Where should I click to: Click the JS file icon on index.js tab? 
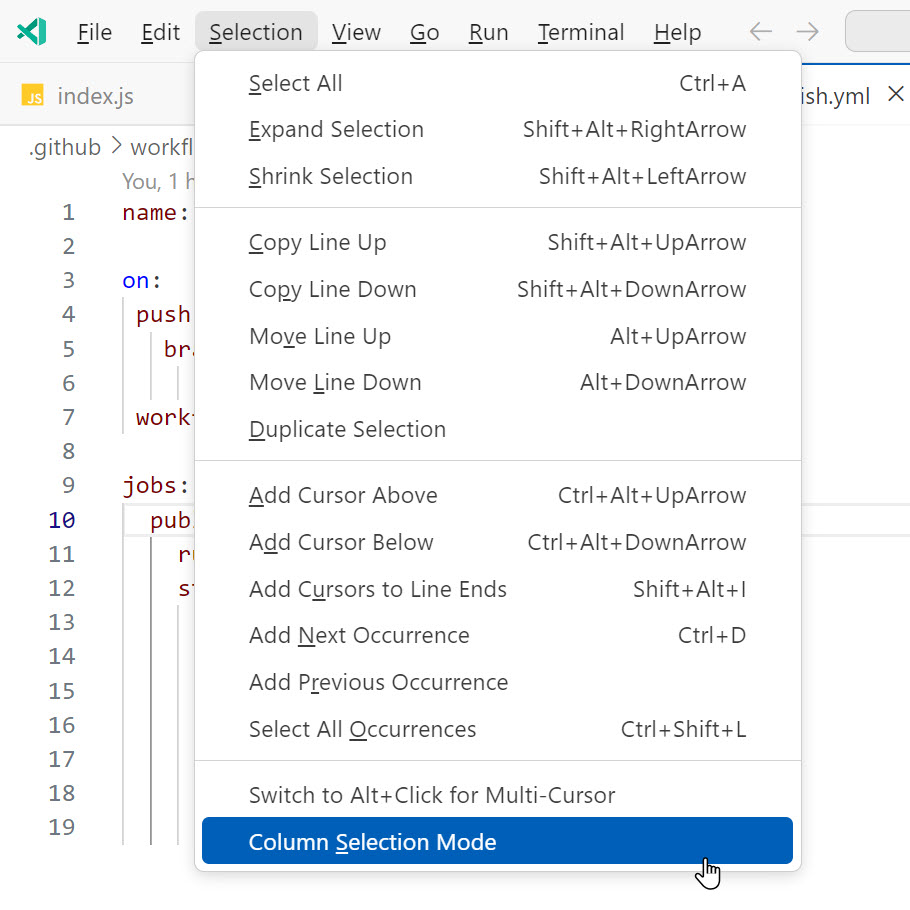click(x=32, y=96)
